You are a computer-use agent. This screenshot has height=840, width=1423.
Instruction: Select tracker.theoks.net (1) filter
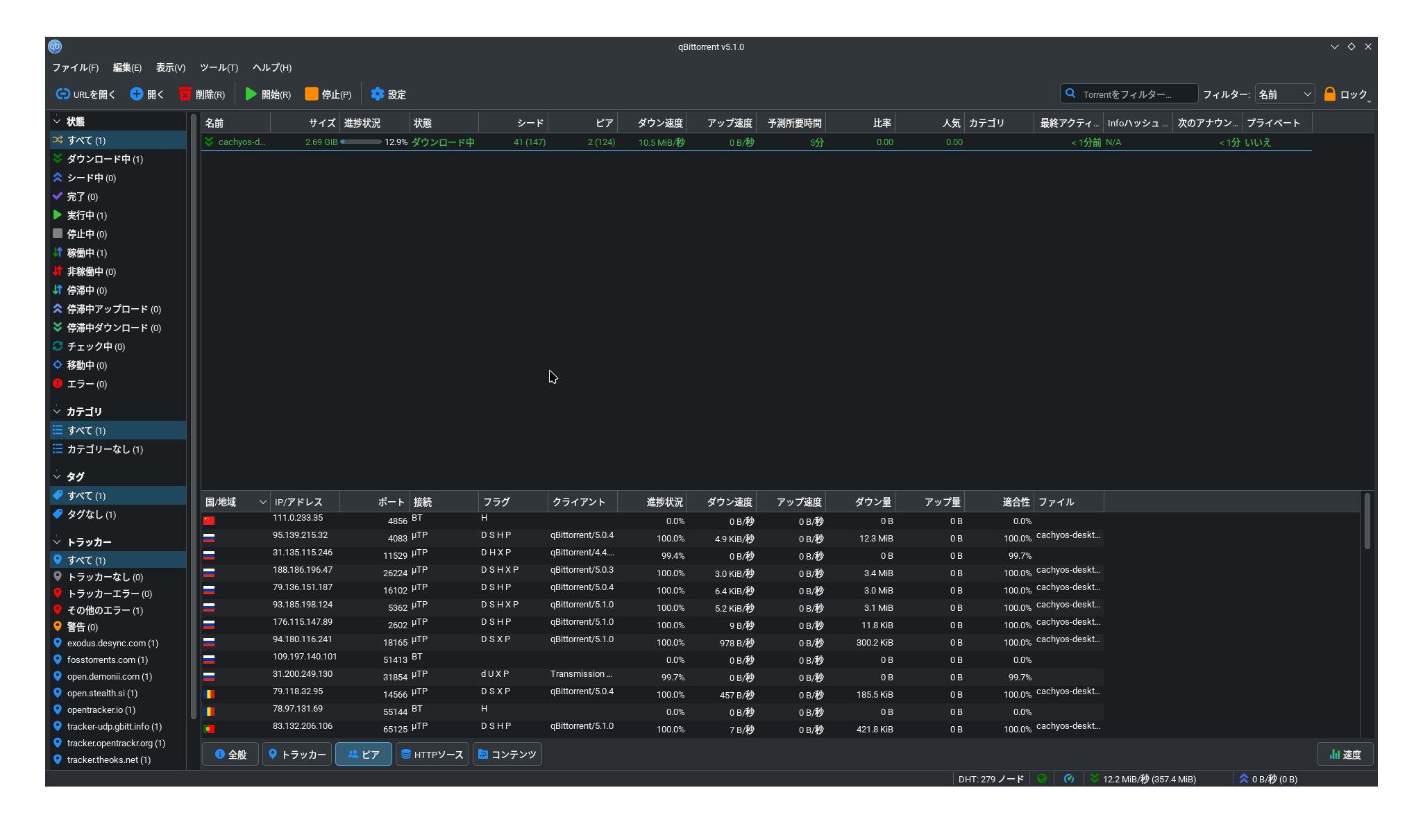click(x=118, y=760)
